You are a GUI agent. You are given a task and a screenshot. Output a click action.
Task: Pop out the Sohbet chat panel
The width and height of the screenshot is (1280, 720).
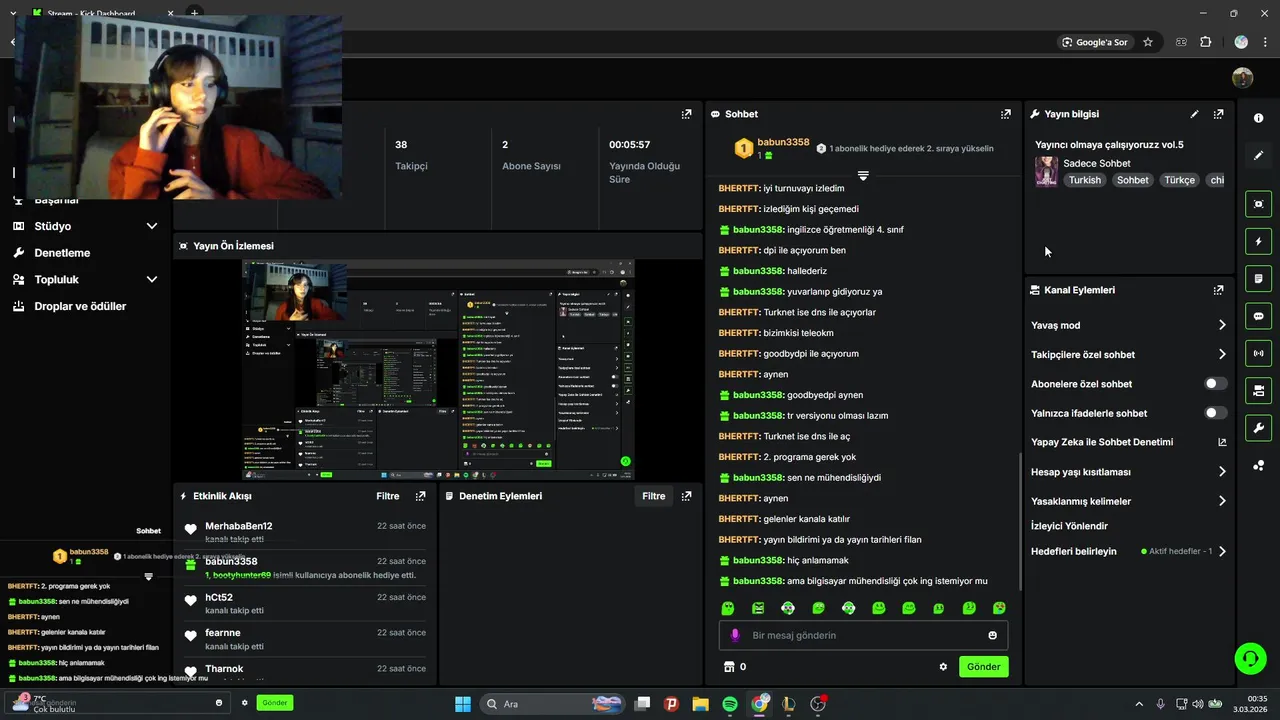pos(1006,114)
